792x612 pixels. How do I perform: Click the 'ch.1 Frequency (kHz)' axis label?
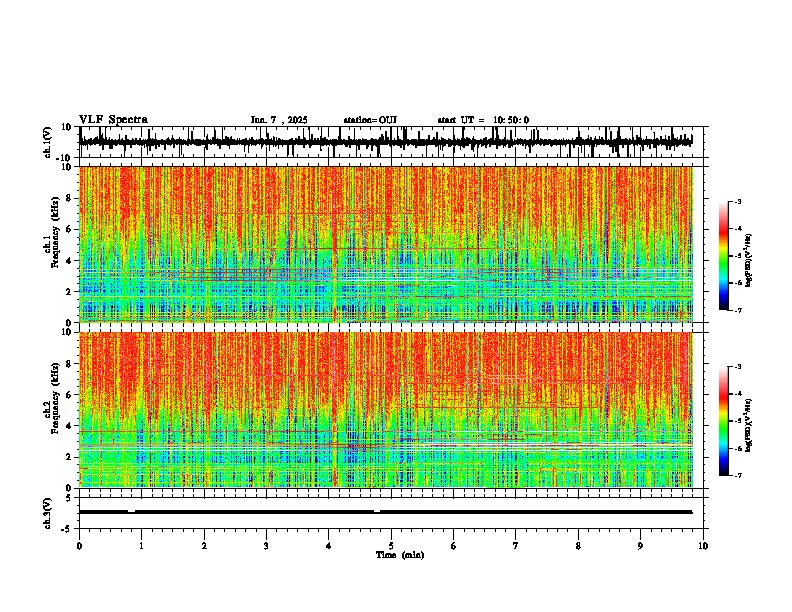[x=52, y=232]
